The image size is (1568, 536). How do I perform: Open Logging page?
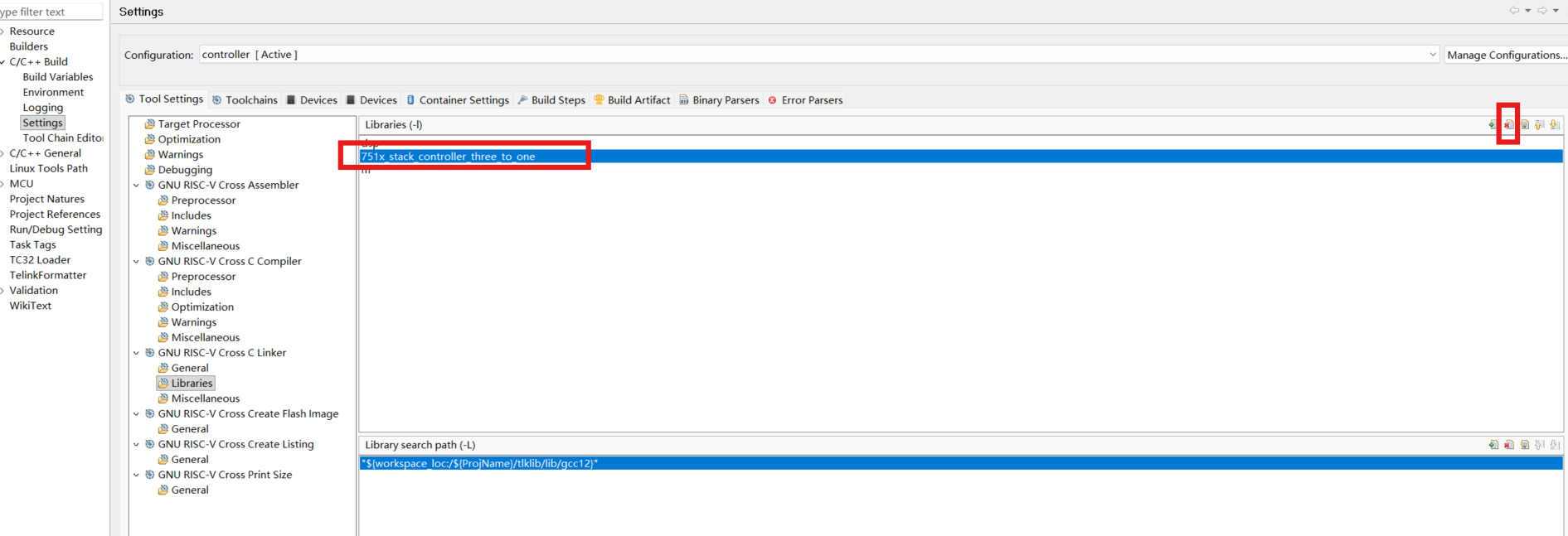click(x=43, y=108)
